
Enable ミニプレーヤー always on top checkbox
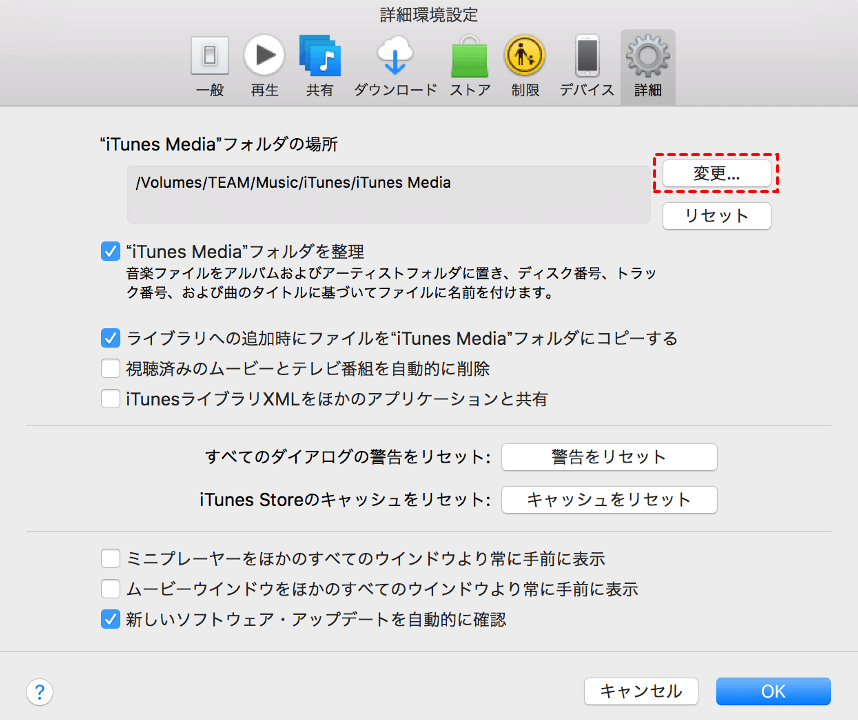pyautogui.click(x=110, y=558)
